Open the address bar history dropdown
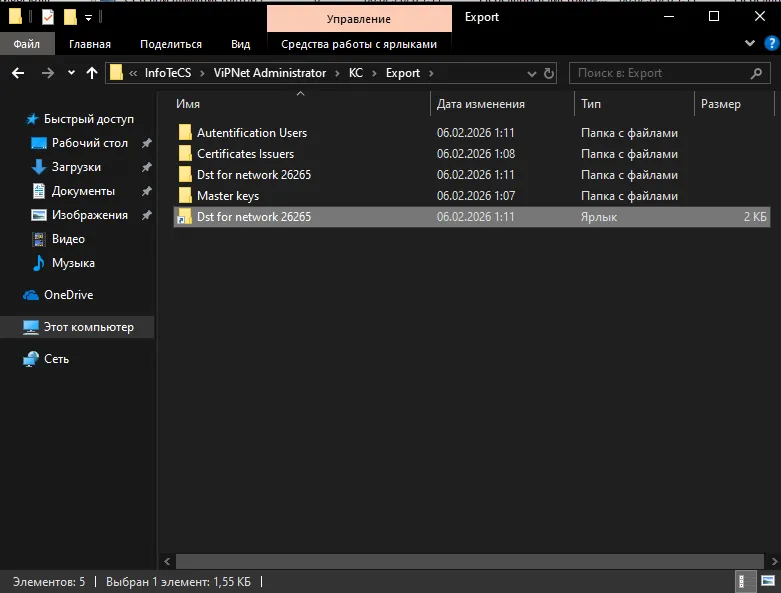The image size is (781, 593). 531,74
